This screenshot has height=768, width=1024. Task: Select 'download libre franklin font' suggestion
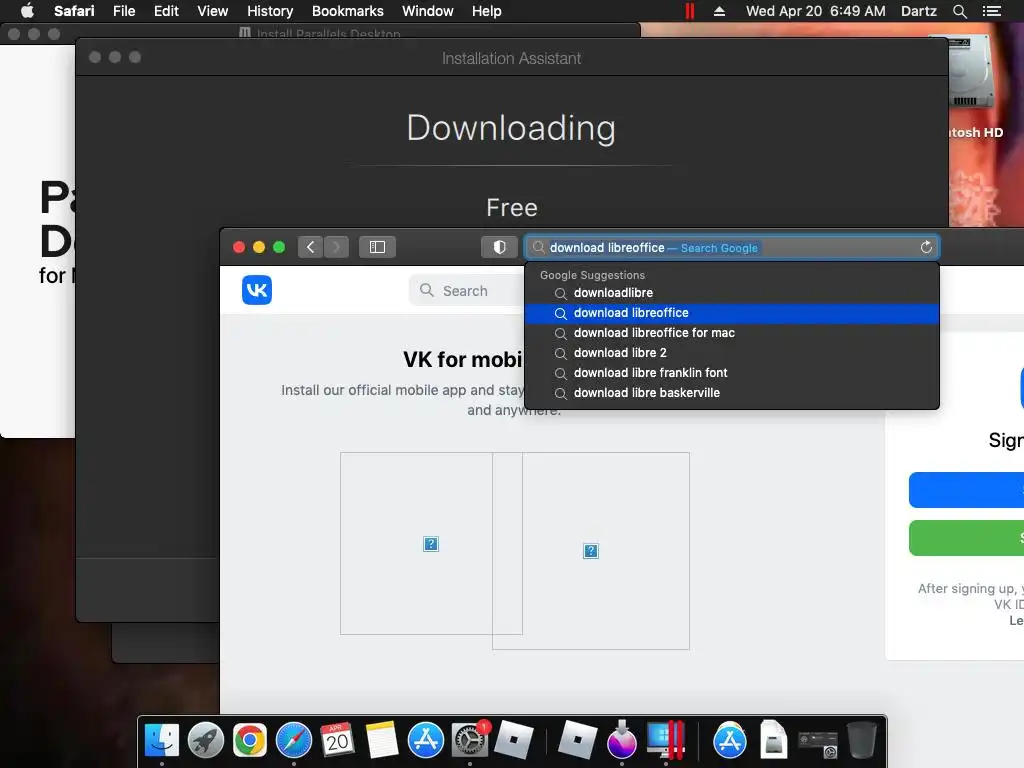(x=732, y=373)
